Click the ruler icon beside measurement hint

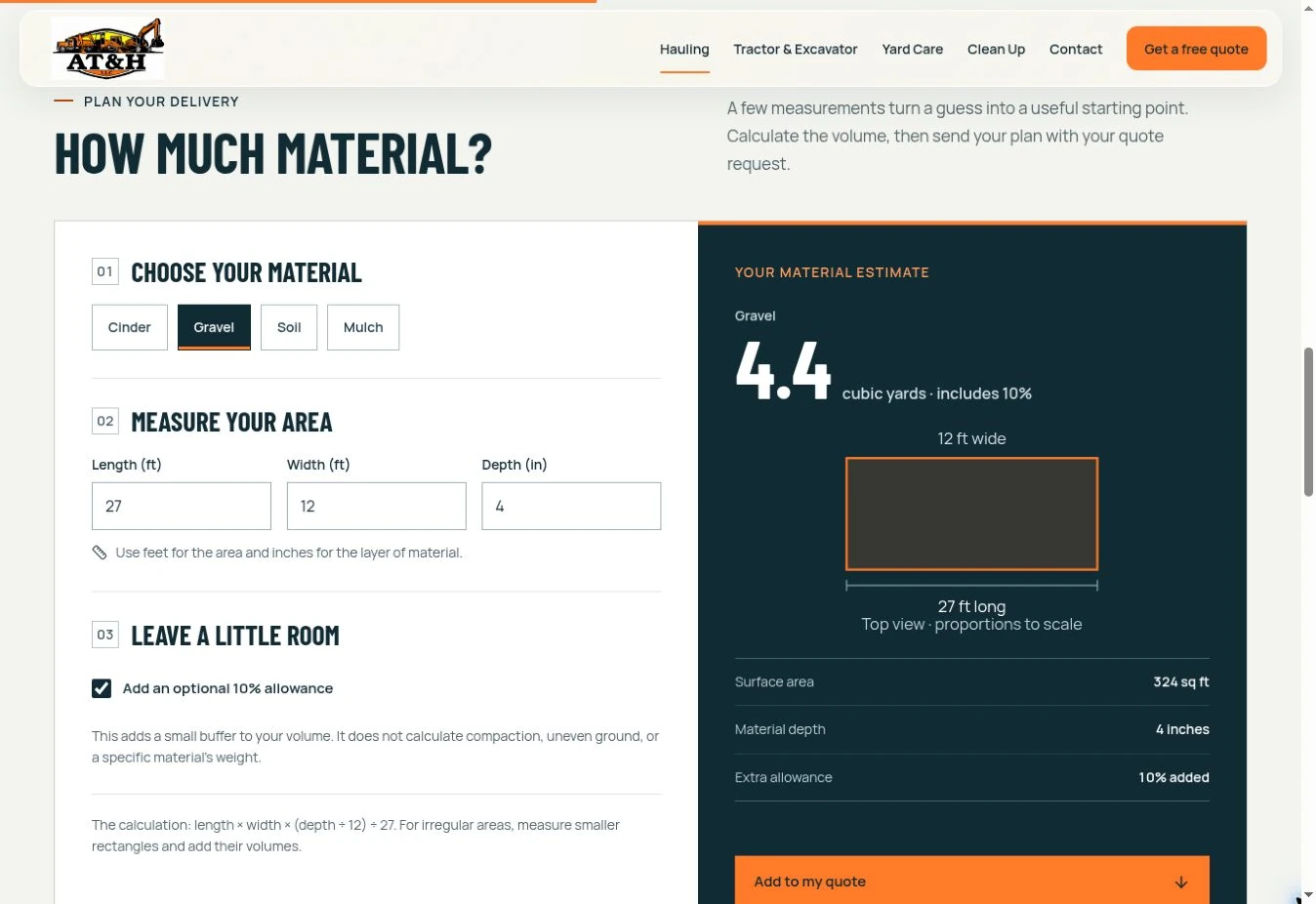[100, 553]
